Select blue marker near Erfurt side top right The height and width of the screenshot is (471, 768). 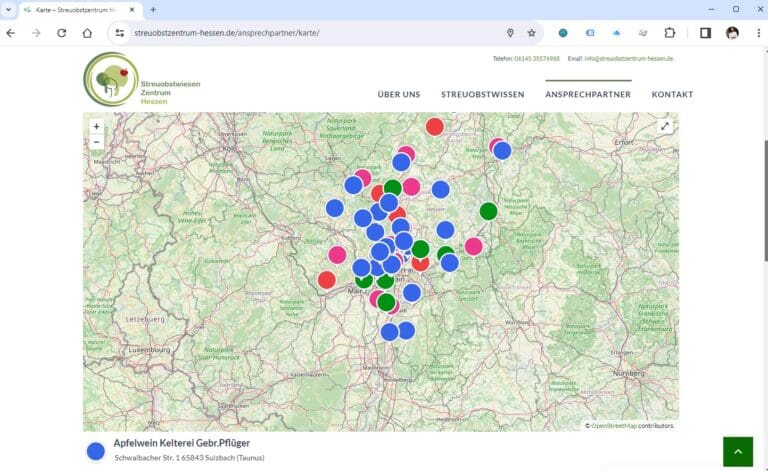click(502, 151)
